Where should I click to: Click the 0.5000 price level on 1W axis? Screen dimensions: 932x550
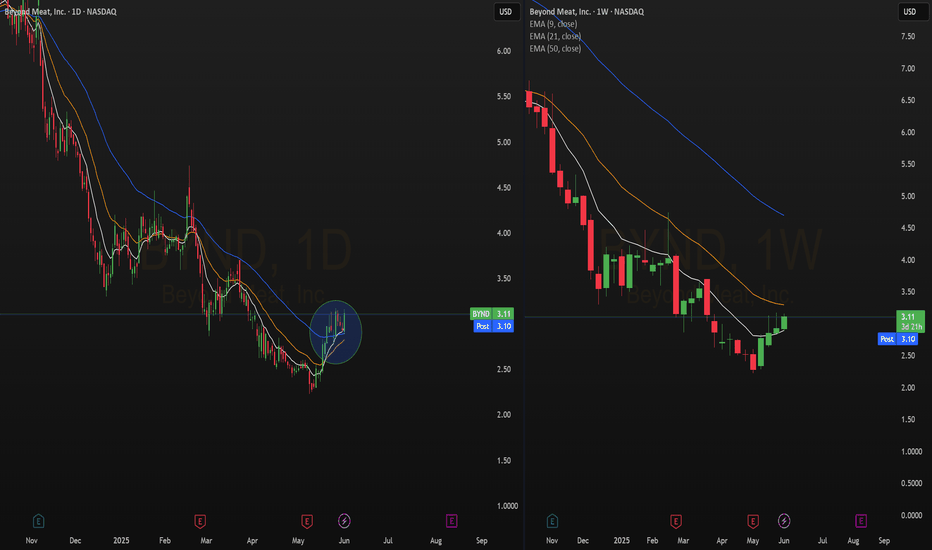(911, 483)
